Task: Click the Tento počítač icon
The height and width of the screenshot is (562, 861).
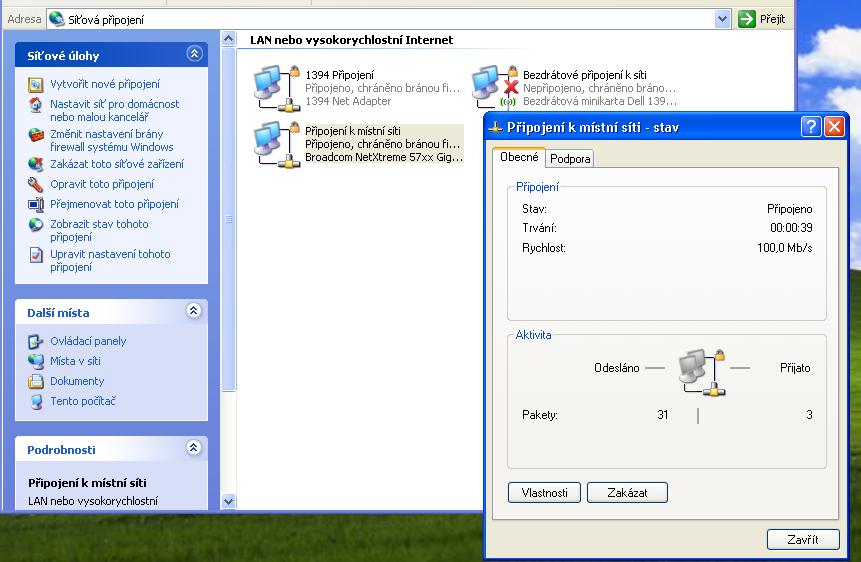Action: [36, 402]
